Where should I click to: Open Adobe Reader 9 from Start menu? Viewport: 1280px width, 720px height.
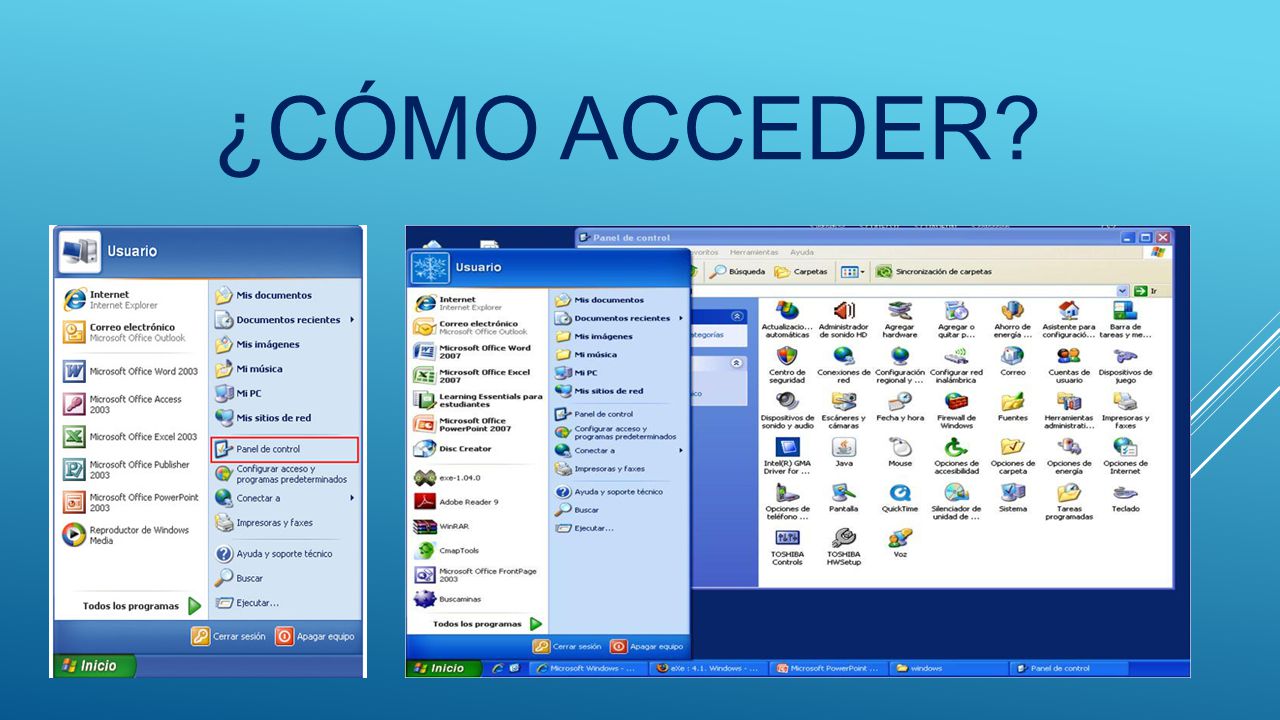coord(456,502)
